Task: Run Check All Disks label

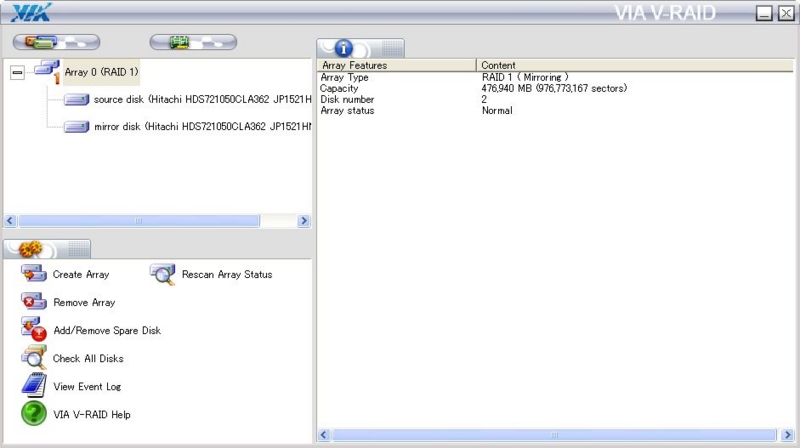Action: (x=88, y=359)
